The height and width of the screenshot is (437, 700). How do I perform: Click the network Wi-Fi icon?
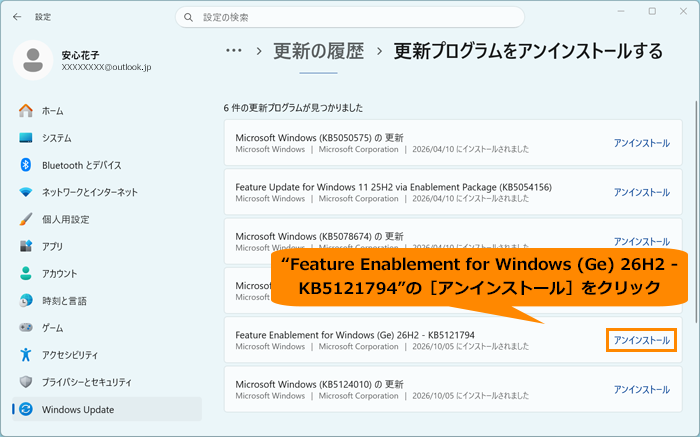tap(26, 192)
